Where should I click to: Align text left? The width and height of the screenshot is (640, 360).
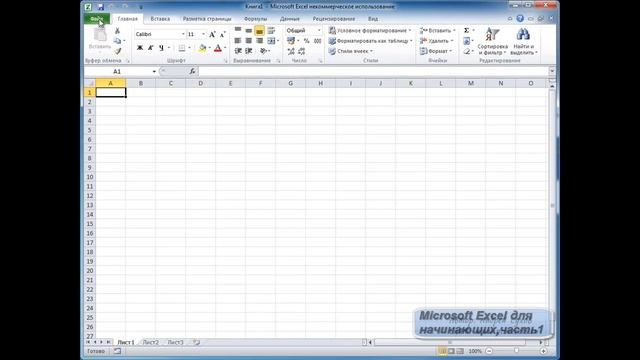pos(238,41)
